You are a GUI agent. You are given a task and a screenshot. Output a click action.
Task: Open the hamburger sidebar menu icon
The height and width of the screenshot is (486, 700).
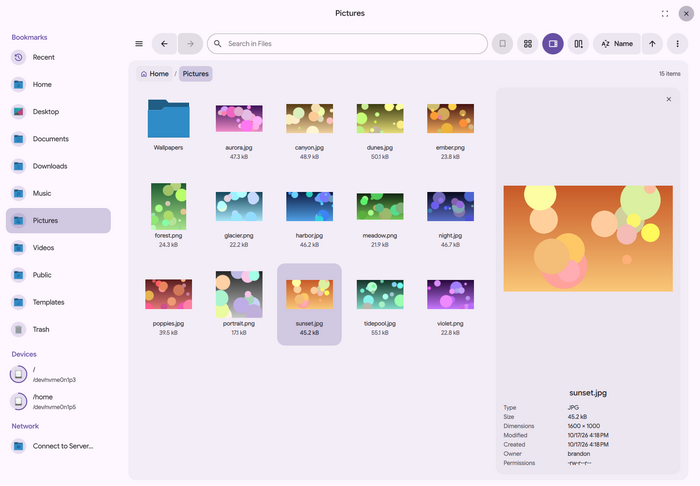pos(139,44)
